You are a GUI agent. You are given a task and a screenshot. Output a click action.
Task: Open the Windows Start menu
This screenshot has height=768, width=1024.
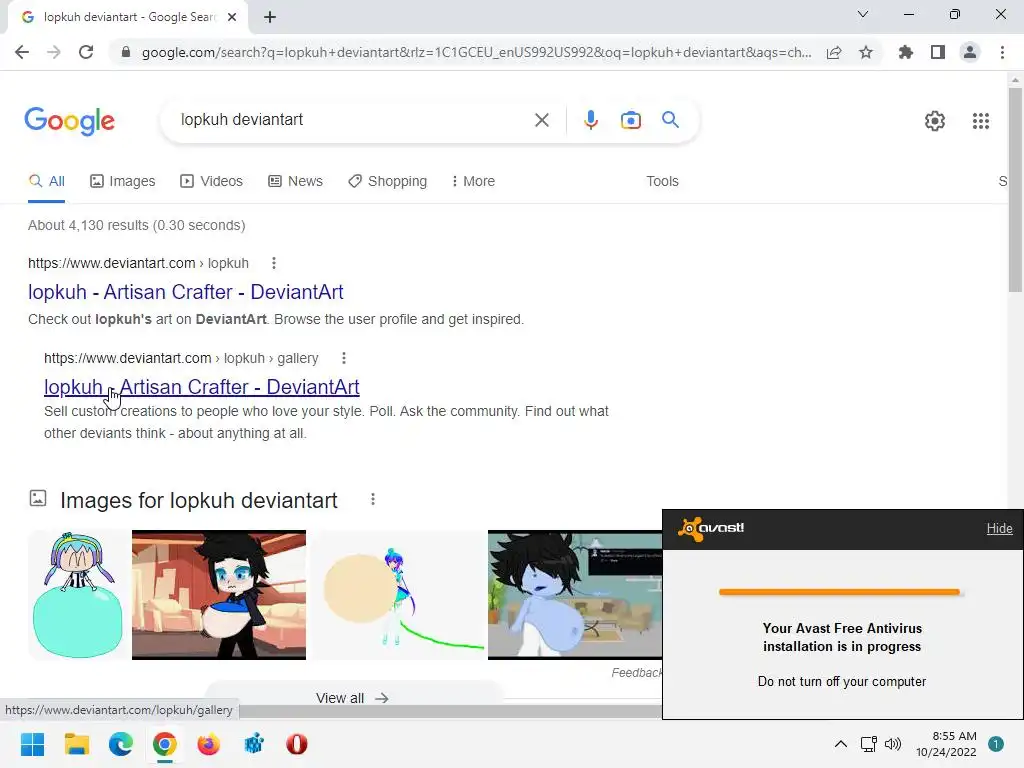point(32,744)
